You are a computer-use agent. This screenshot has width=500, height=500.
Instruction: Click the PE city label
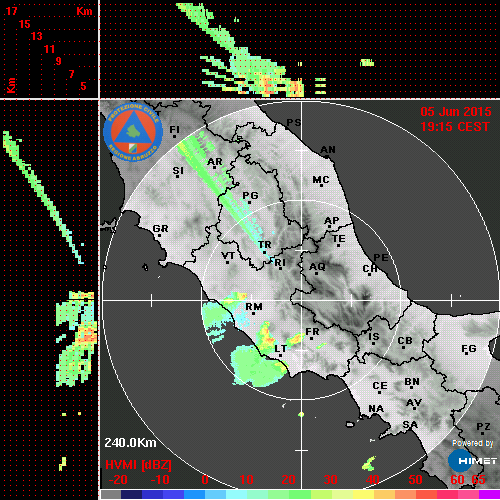point(381,258)
